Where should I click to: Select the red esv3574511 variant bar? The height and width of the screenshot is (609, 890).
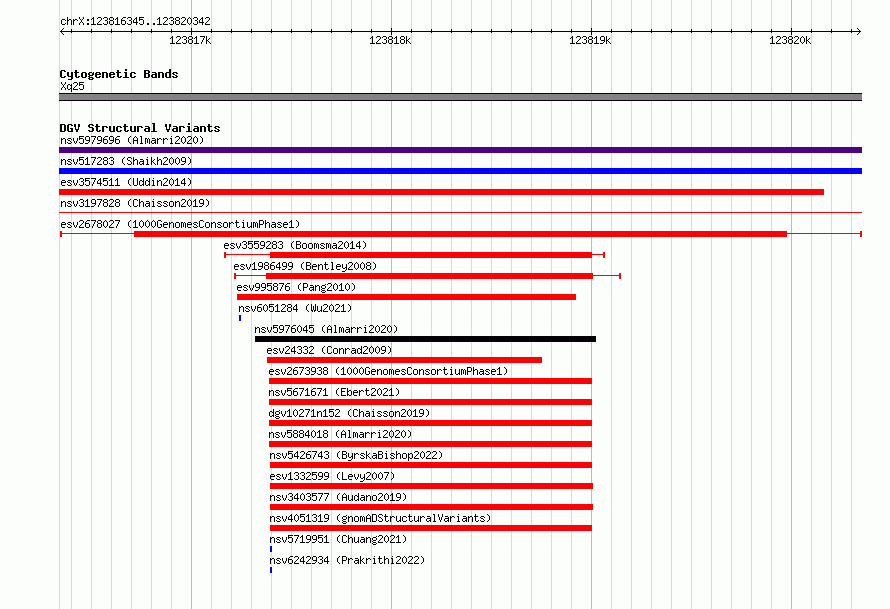tap(442, 192)
